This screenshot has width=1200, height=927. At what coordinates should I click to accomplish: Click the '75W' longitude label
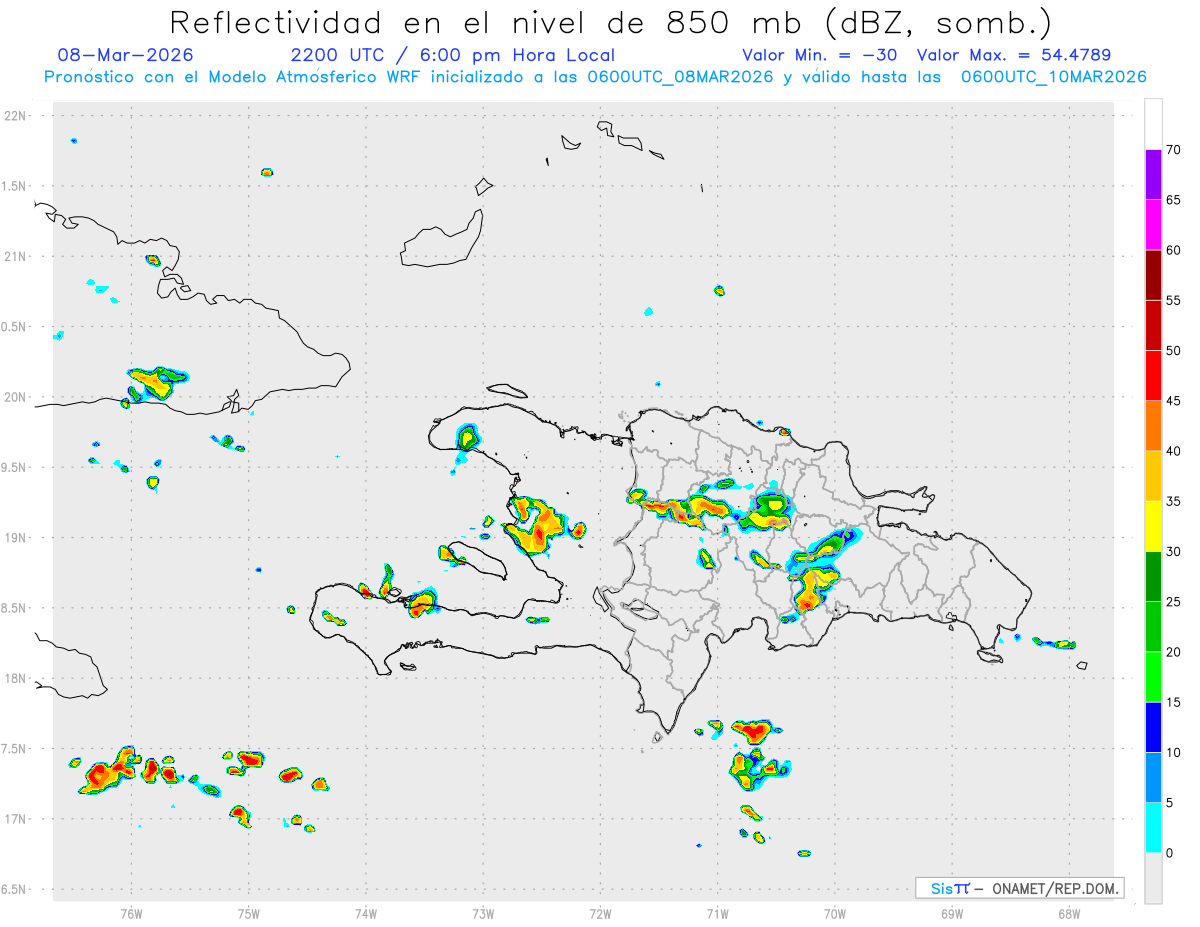pyautogui.click(x=249, y=913)
